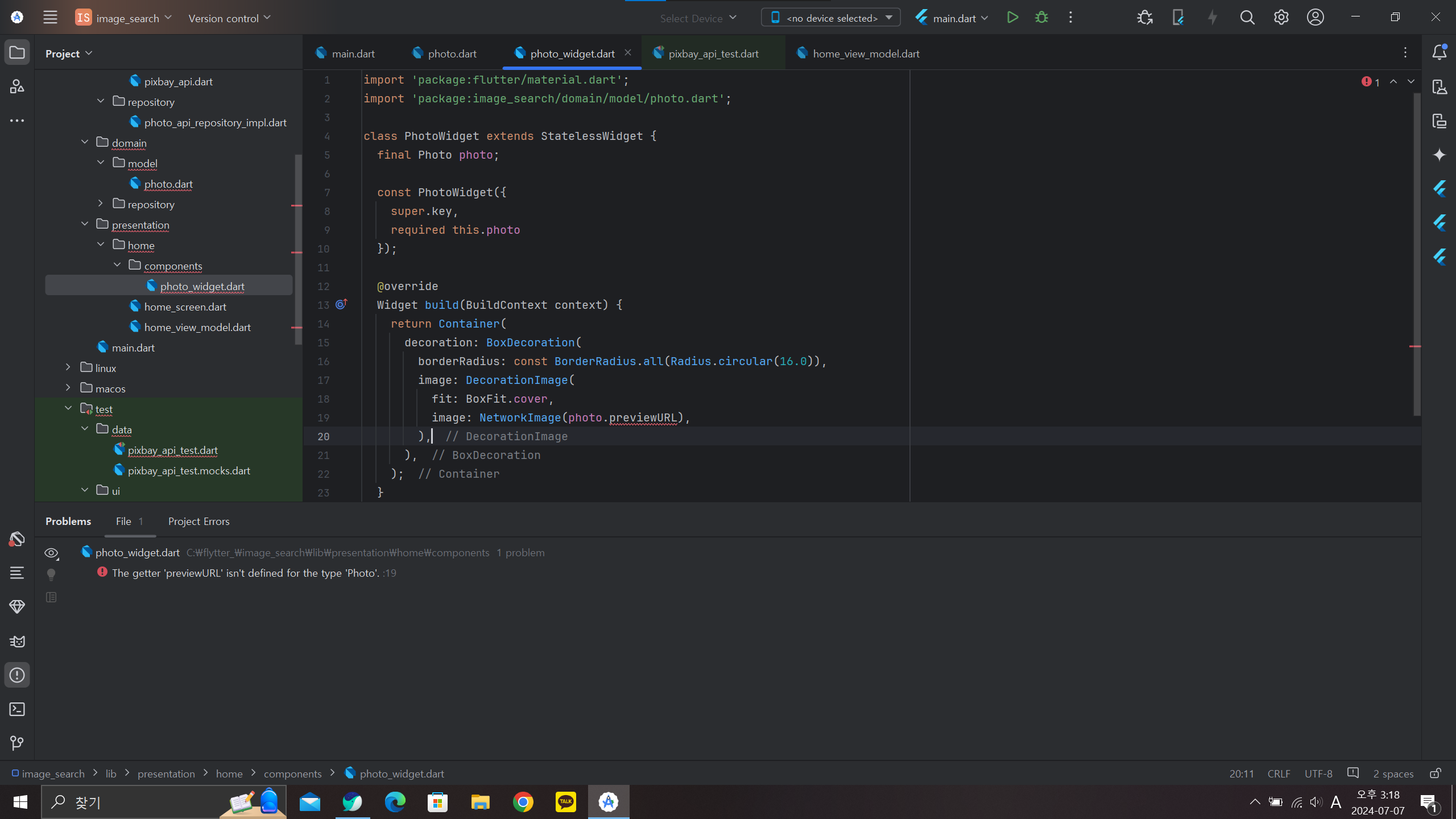Collapse the test folder
Image resolution: width=1456 pixels, height=819 pixels.
(x=68, y=408)
